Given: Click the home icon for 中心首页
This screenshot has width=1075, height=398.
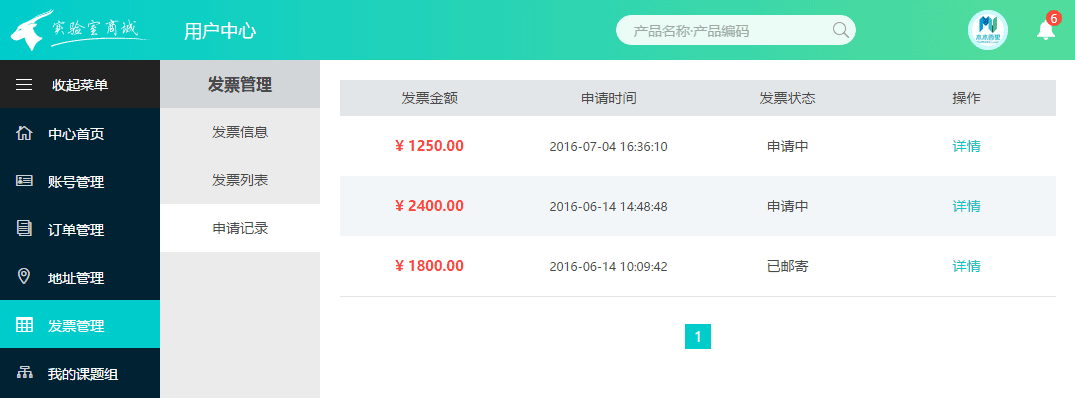Looking at the screenshot, I should pos(24,133).
